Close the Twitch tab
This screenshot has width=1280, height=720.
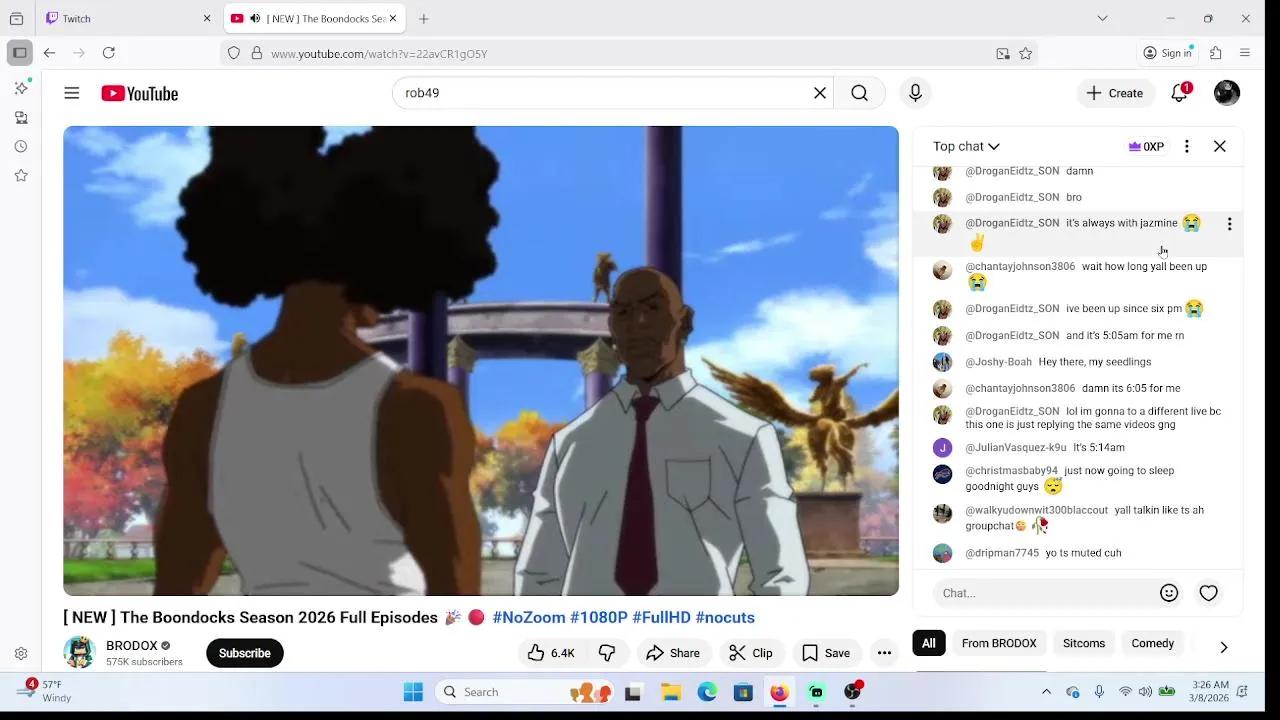click(x=207, y=18)
